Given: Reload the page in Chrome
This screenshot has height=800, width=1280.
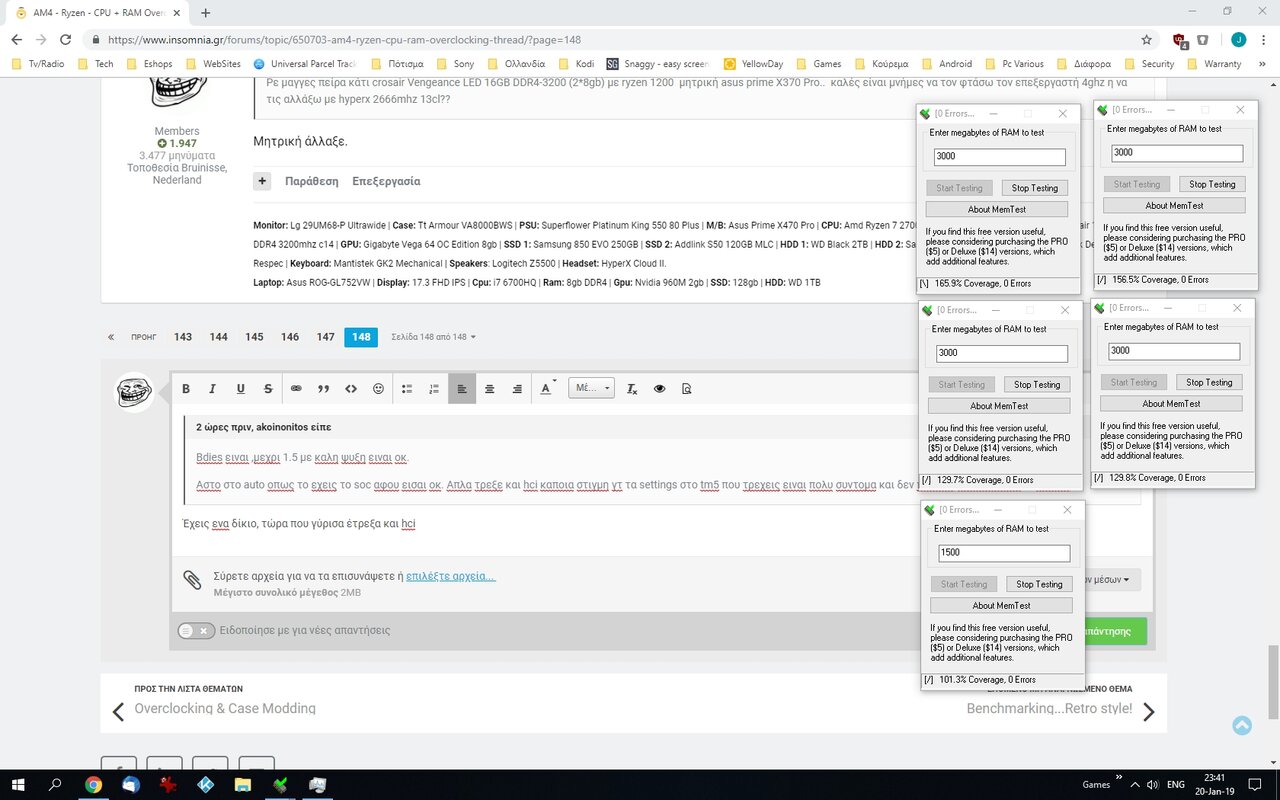Looking at the screenshot, I should 65,40.
